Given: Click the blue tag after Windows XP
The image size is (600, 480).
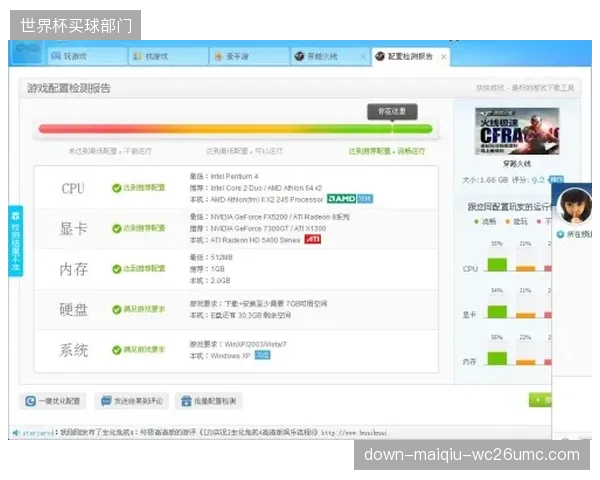Looking at the screenshot, I should 262,355.
